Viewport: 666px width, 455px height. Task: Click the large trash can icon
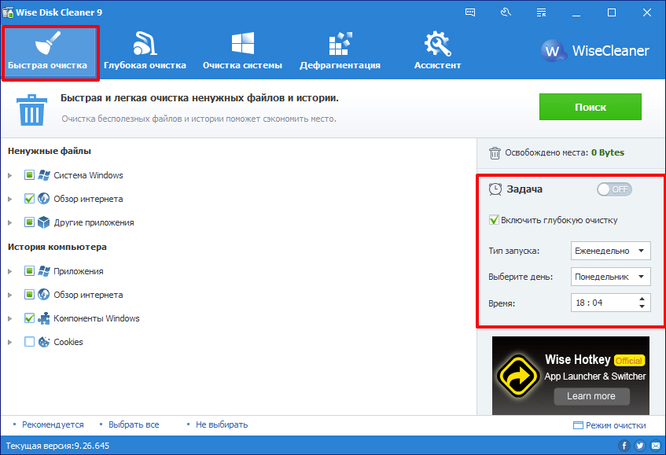[32, 110]
